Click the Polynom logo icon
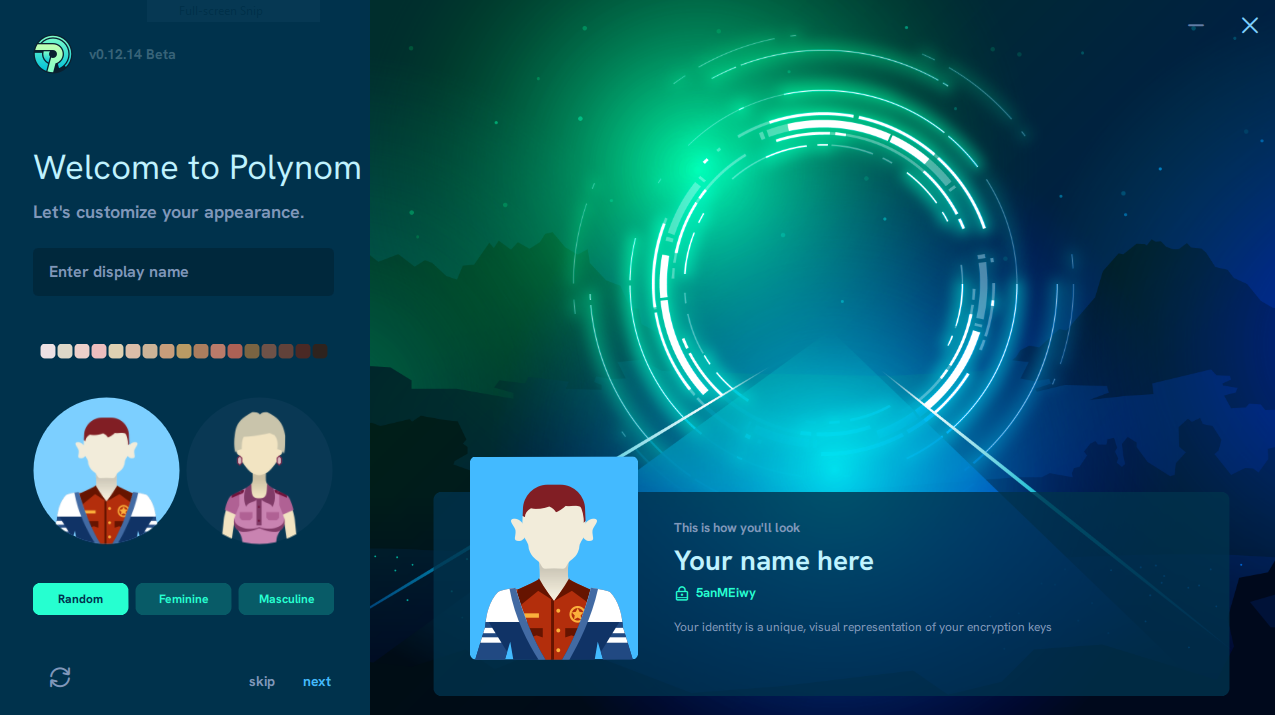 coord(52,54)
